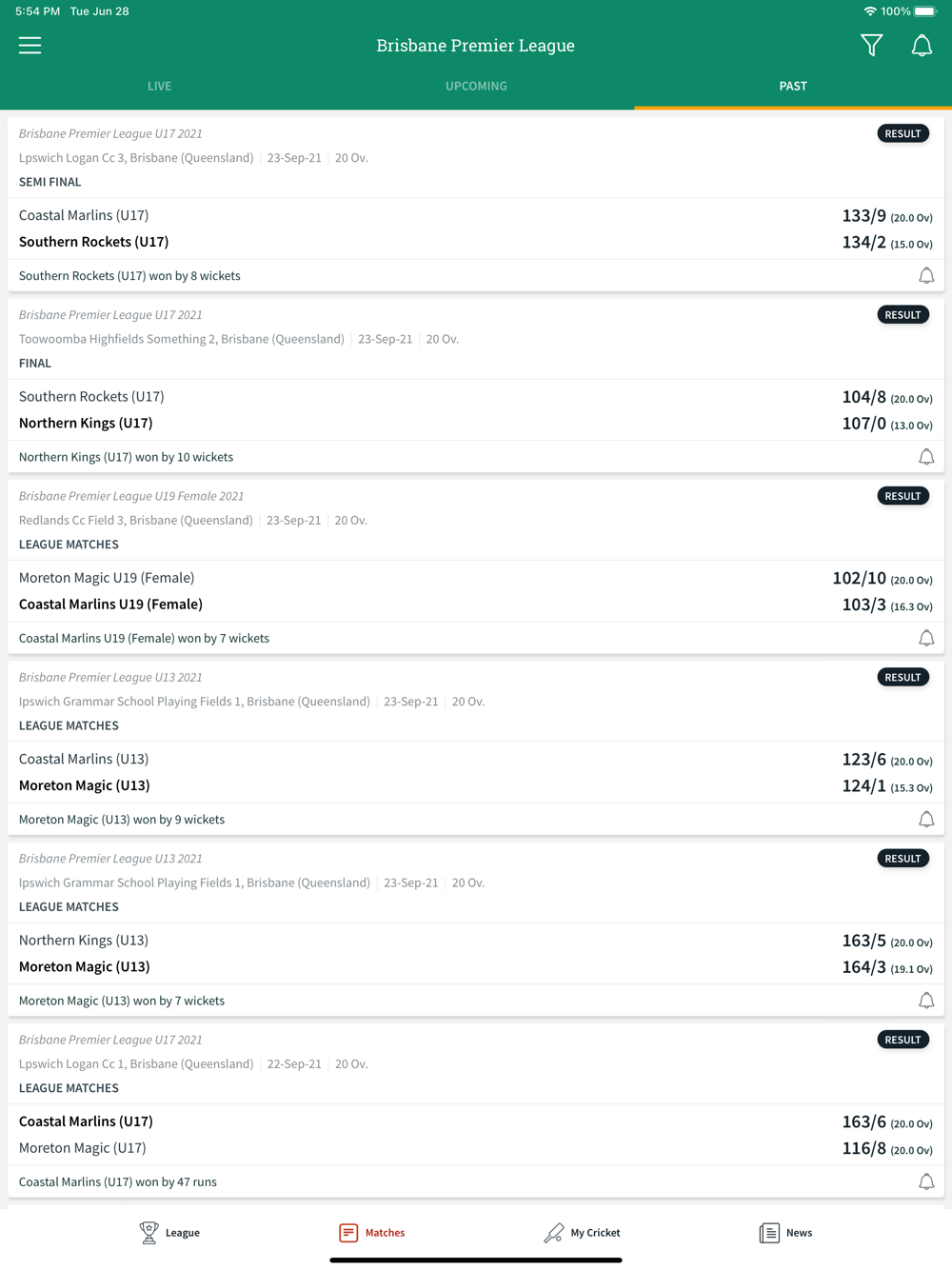Screen dimensions: 952x1270
Task: Open notifications bell in header
Action: [x=922, y=46]
